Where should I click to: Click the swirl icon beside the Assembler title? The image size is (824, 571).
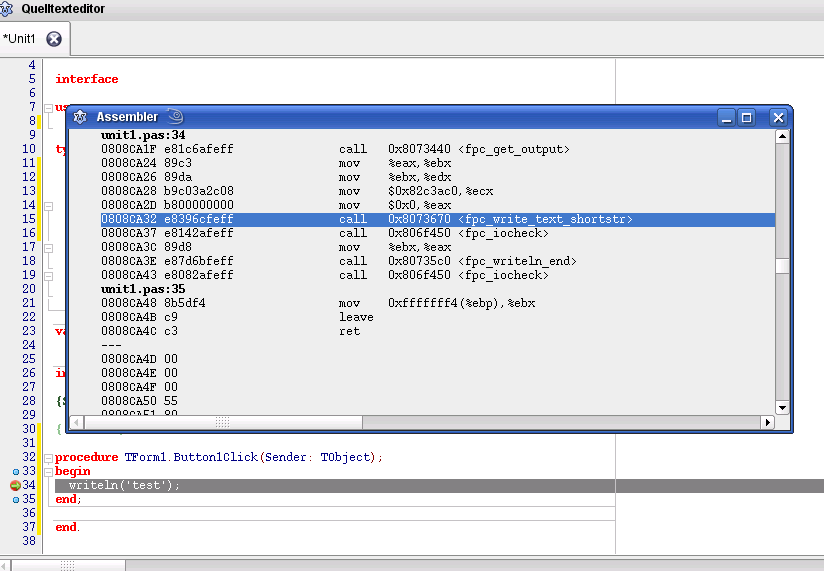175,116
